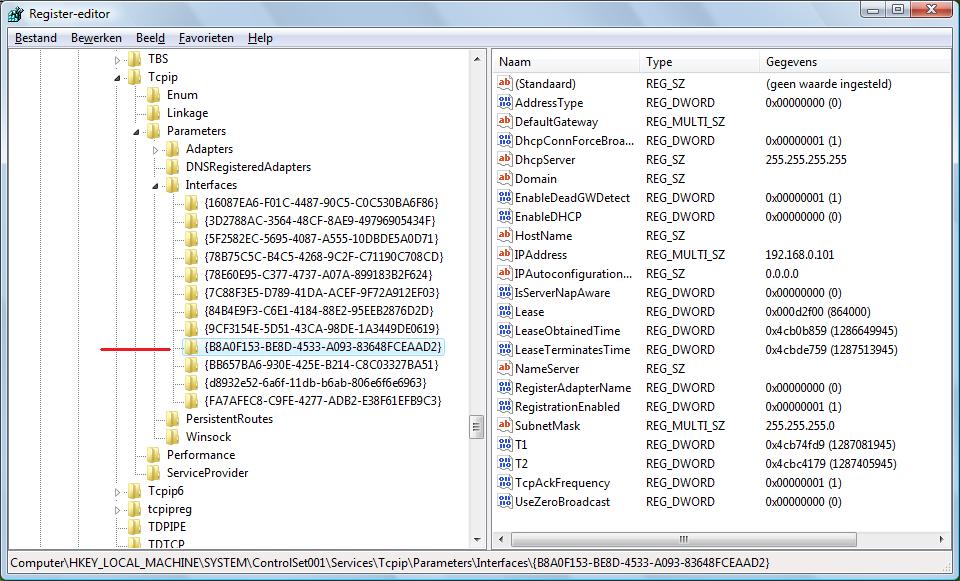Click the SubnetMask value icon
Image resolution: width=960 pixels, height=581 pixels.
coord(505,426)
